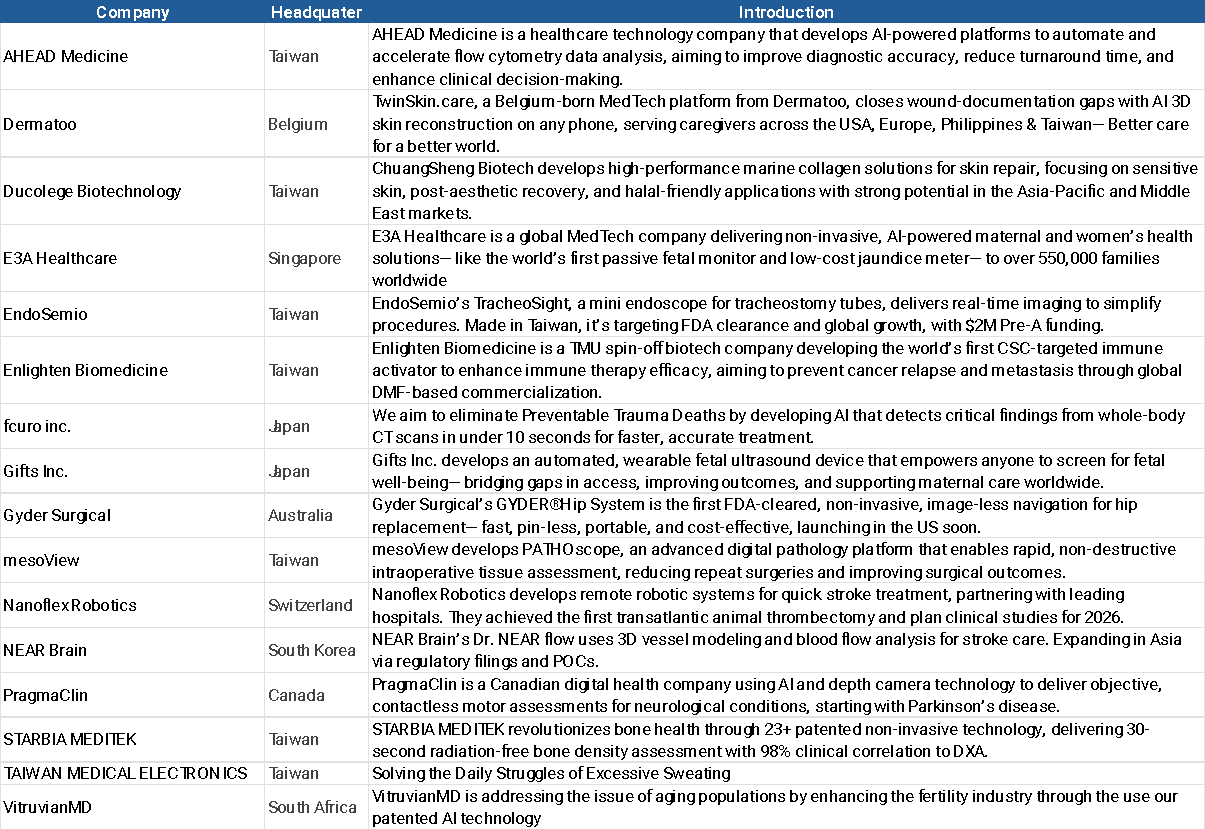Screen dimensions: 1205x829
Task: Click the Enlighten Biomedicine cell
Action: point(132,370)
